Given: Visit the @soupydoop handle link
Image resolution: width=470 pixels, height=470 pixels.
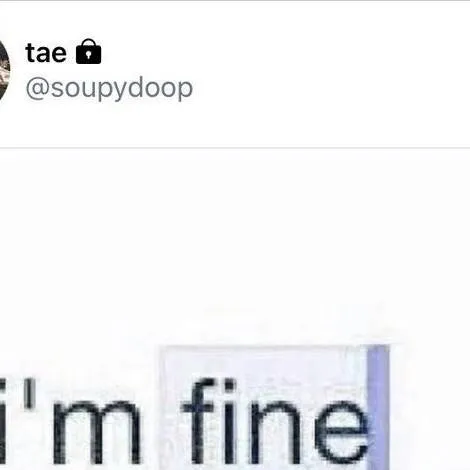Looking at the screenshot, I should [x=109, y=88].
